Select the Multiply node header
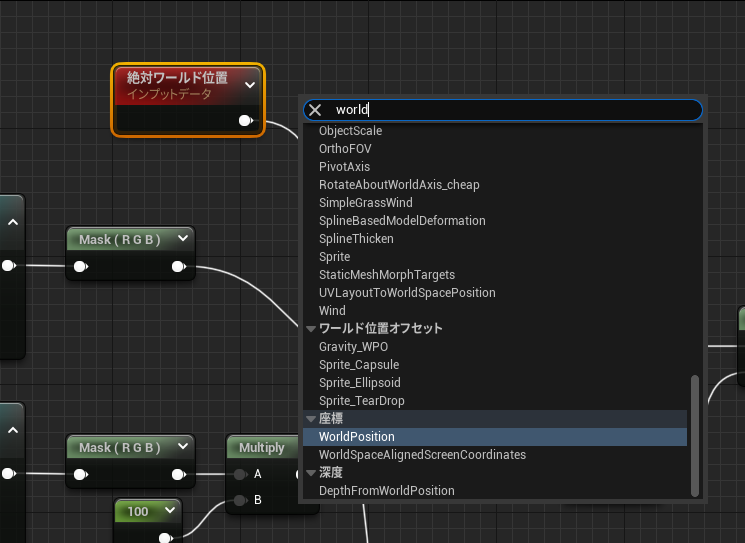Viewport: 745px width, 543px height. point(262,448)
